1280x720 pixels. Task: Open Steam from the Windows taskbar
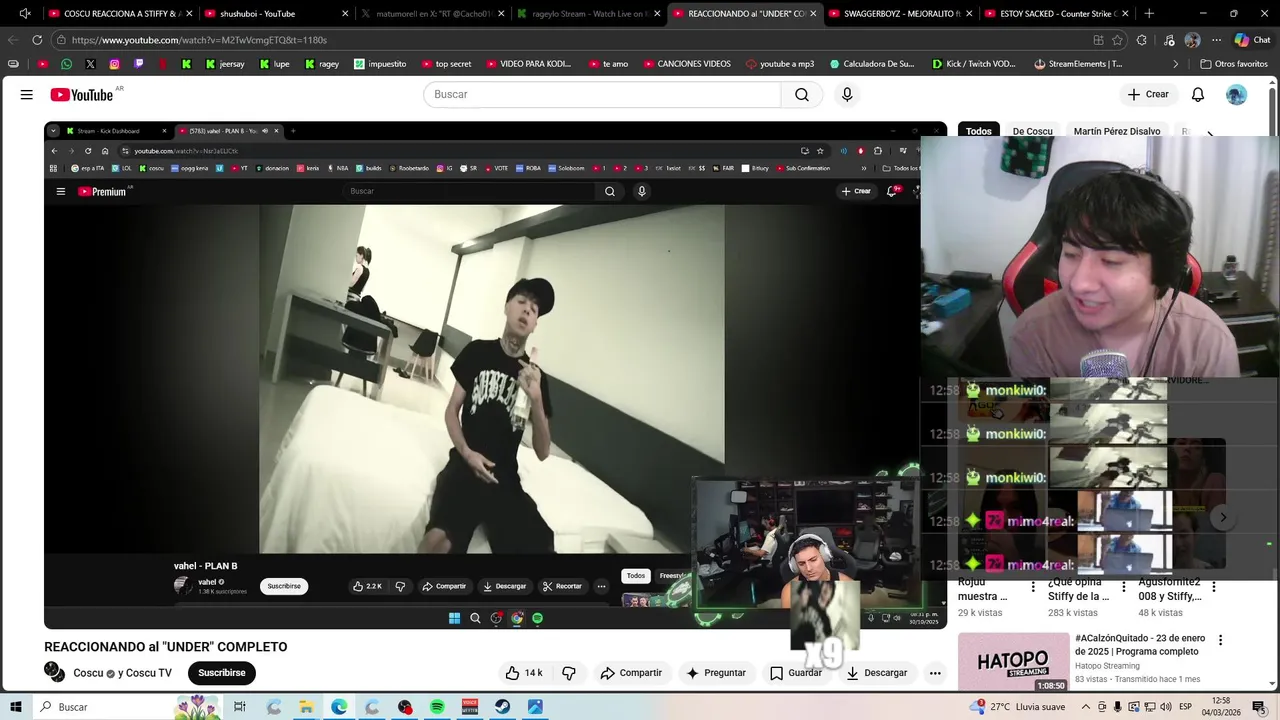(x=502, y=707)
